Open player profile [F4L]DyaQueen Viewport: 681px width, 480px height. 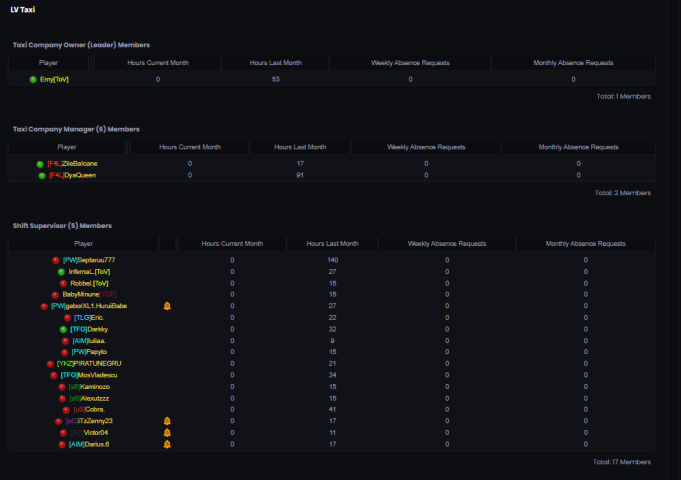tap(73, 175)
